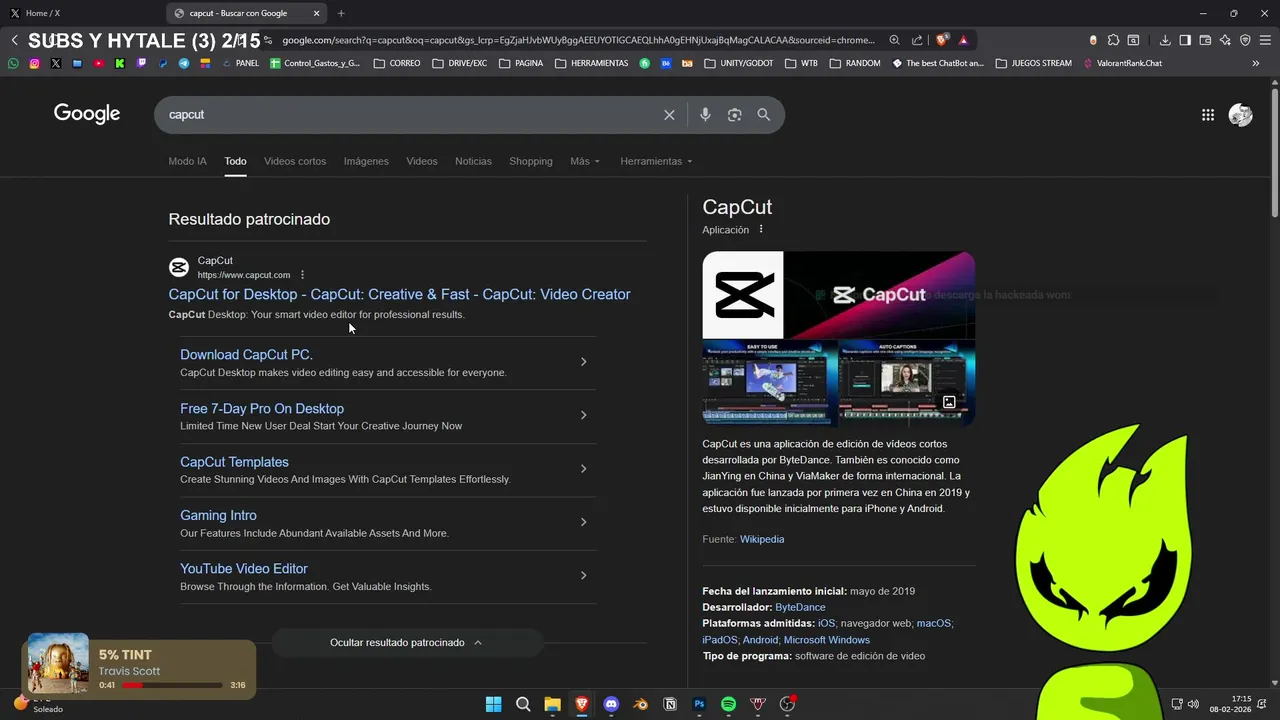The image size is (1280, 720).
Task: Clear the search box with X
Action: tap(669, 115)
